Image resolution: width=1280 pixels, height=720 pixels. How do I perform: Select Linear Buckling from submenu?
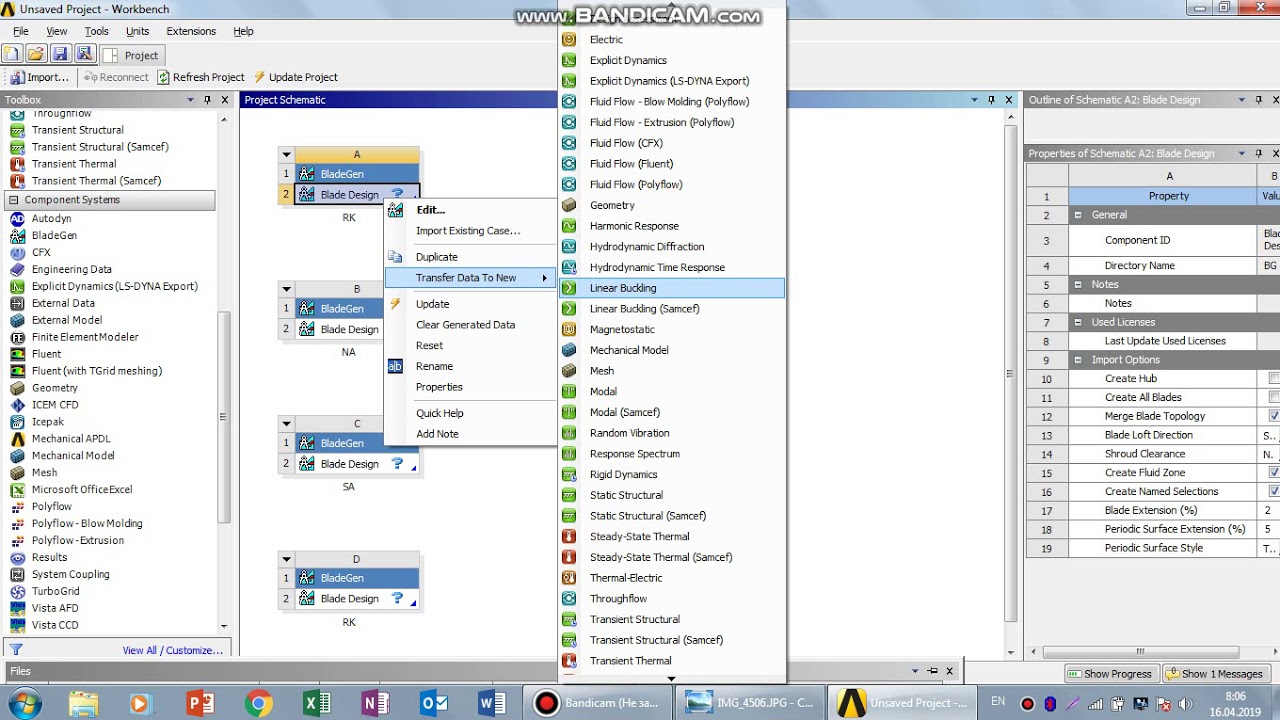point(672,288)
